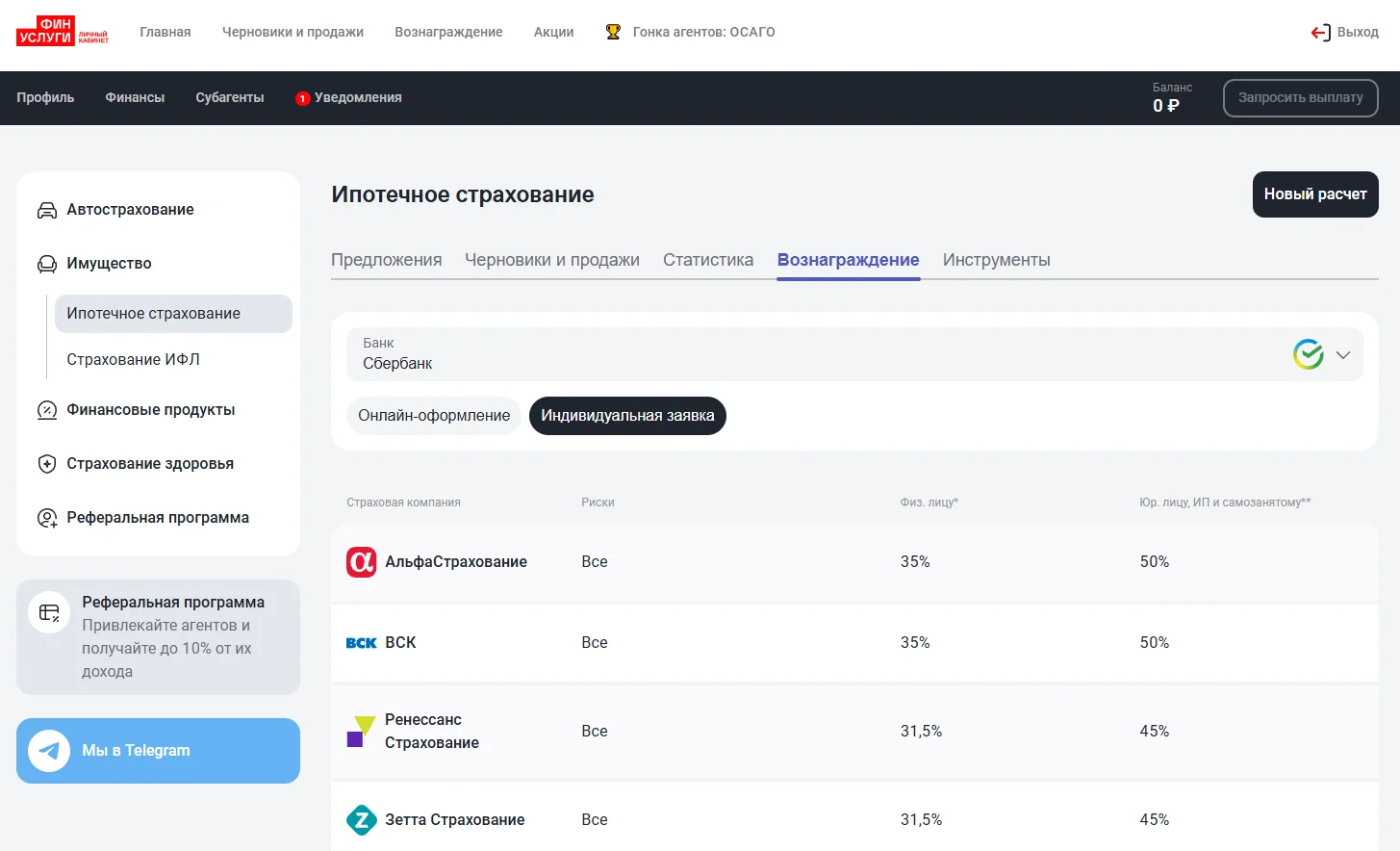The width and height of the screenshot is (1400, 851).
Task: Click the Новый расчет button
Action: coord(1315,194)
